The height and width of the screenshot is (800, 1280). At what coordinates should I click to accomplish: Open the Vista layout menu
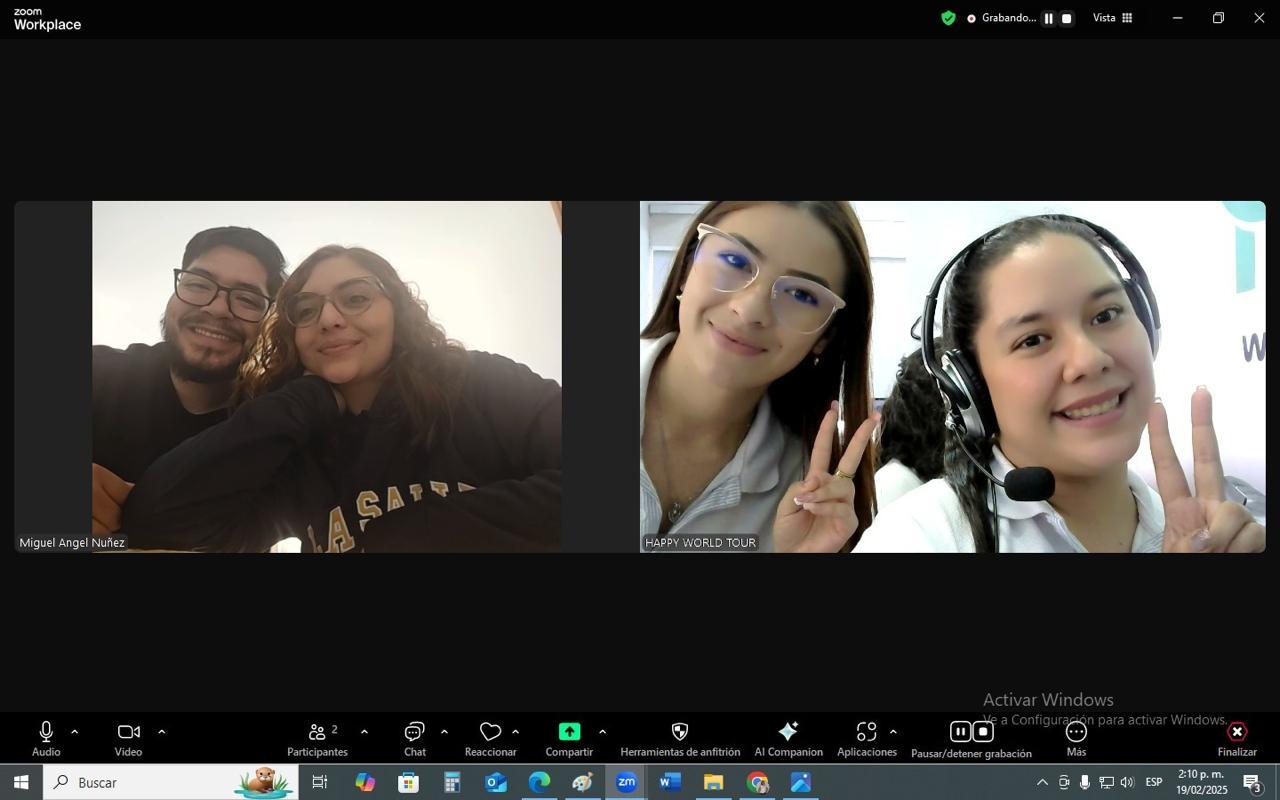[x=1112, y=18]
